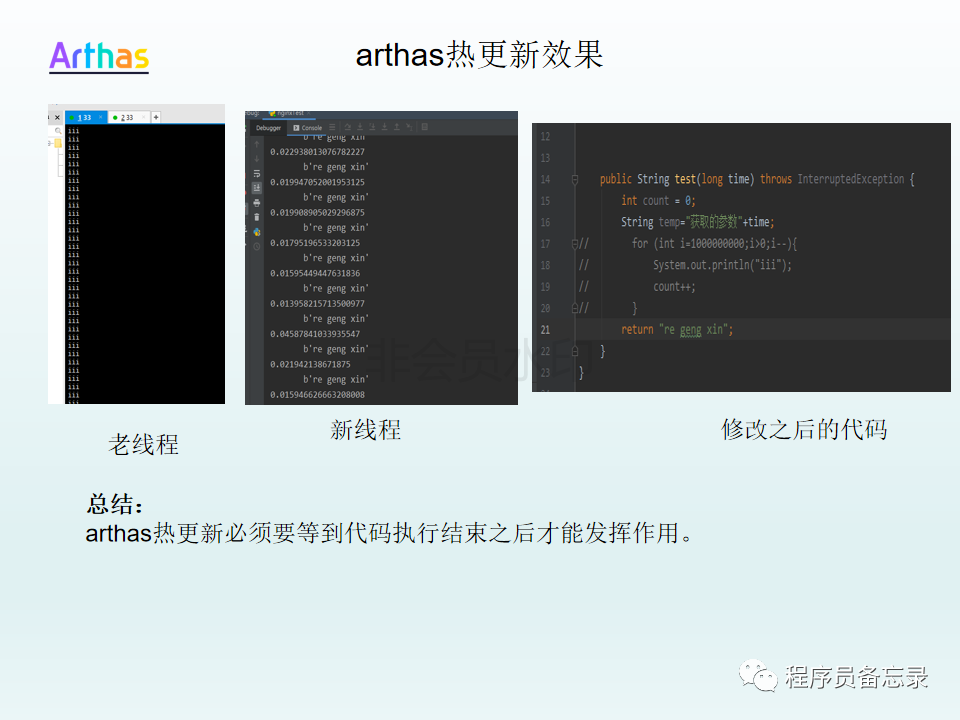Collapse the test method fold marker at line 14

(575, 179)
